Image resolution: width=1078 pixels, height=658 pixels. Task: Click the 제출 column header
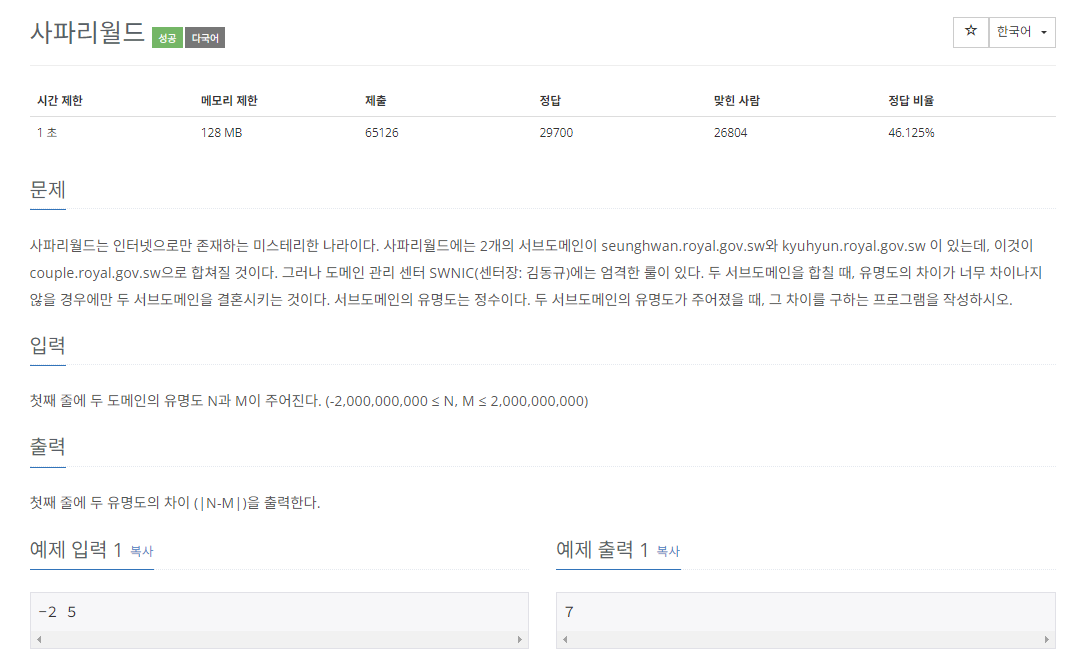[x=375, y=100]
